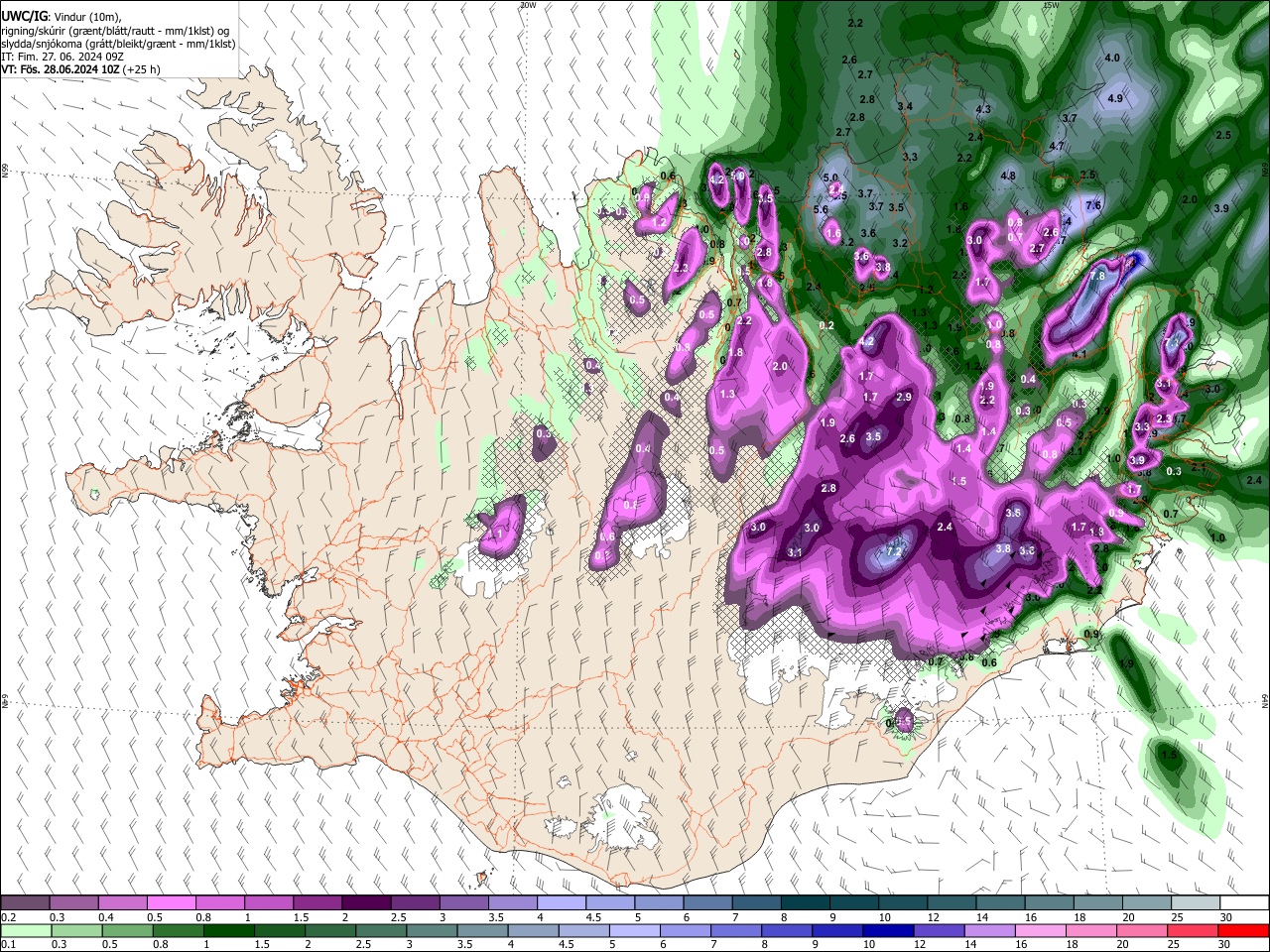The width and height of the screenshot is (1270, 952).
Task: Click the dark green swatch in the rain legend
Action: pos(229,930)
